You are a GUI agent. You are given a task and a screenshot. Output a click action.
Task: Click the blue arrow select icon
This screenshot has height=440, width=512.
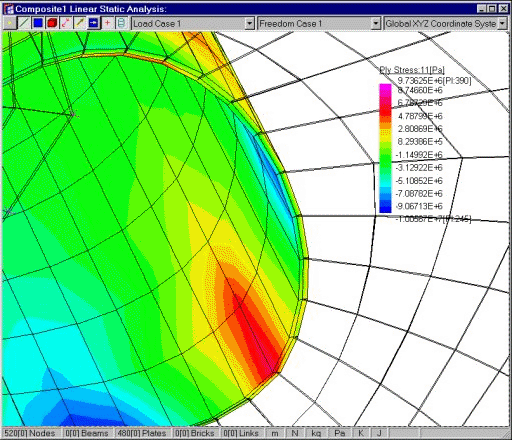click(x=94, y=23)
